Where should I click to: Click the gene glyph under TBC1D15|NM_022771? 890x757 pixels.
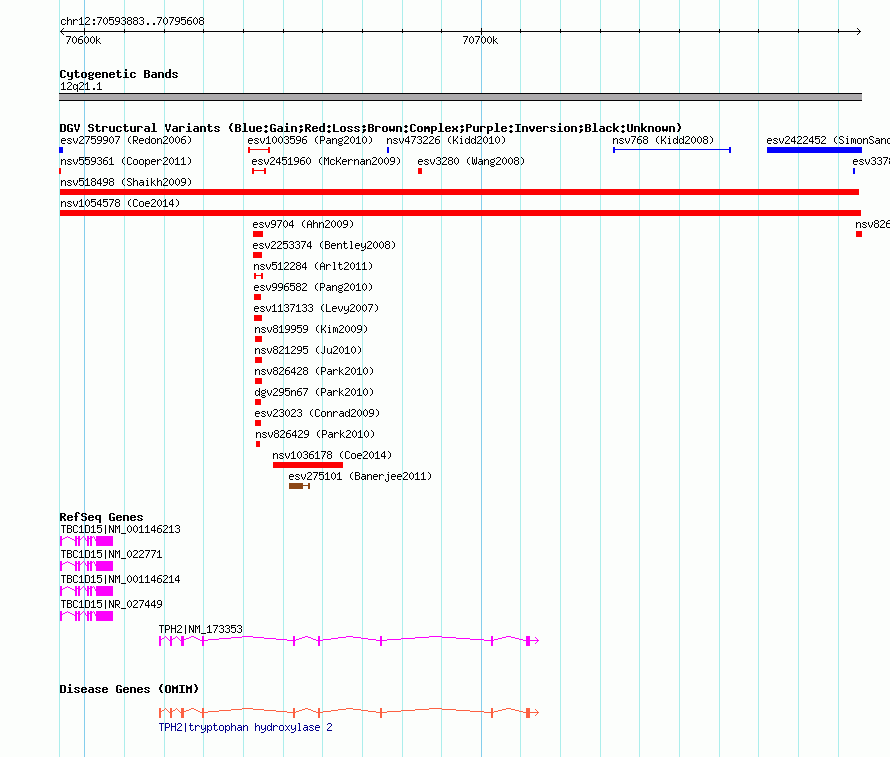coord(86,566)
